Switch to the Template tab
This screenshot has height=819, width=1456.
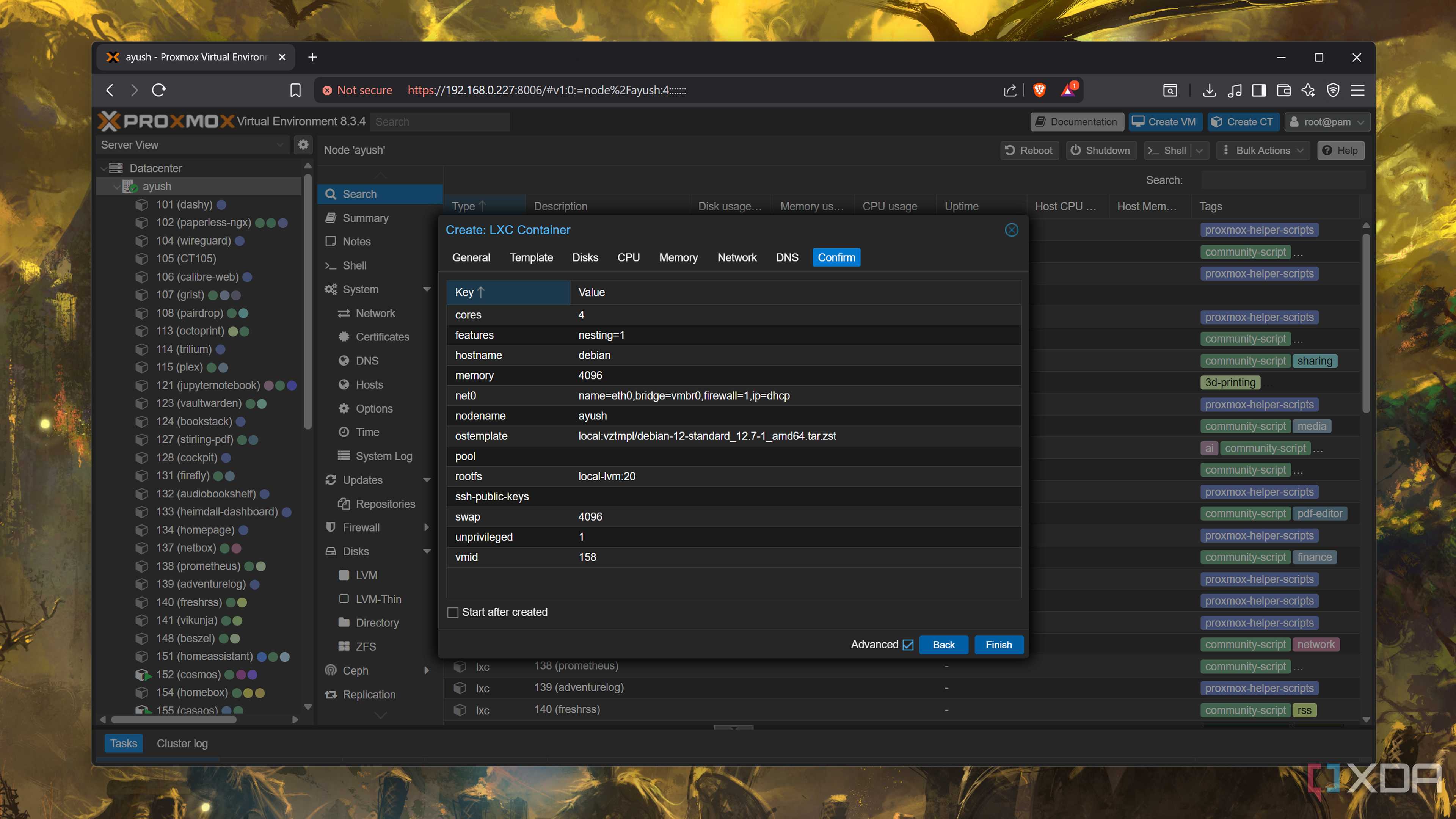[x=531, y=258]
